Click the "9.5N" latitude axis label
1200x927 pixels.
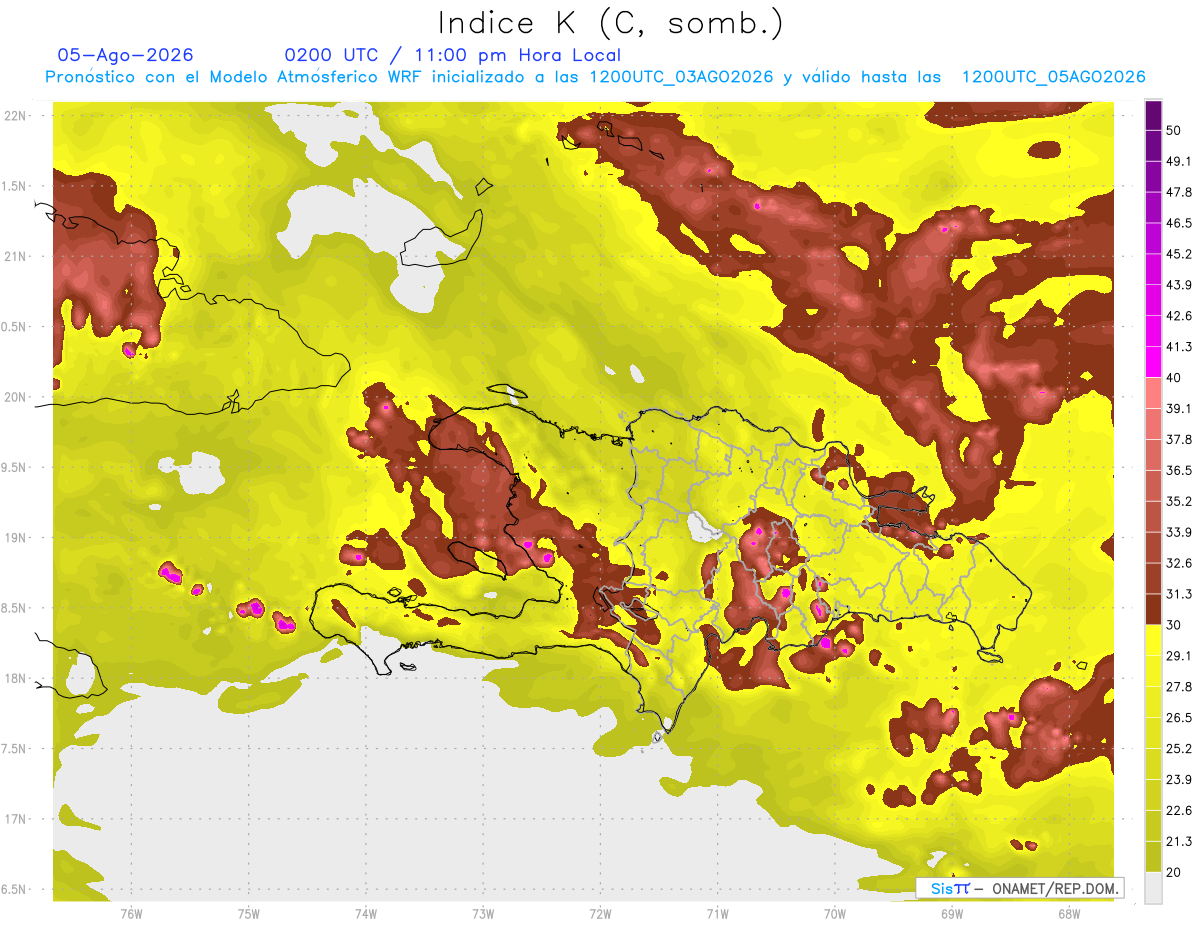pos(14,468)
